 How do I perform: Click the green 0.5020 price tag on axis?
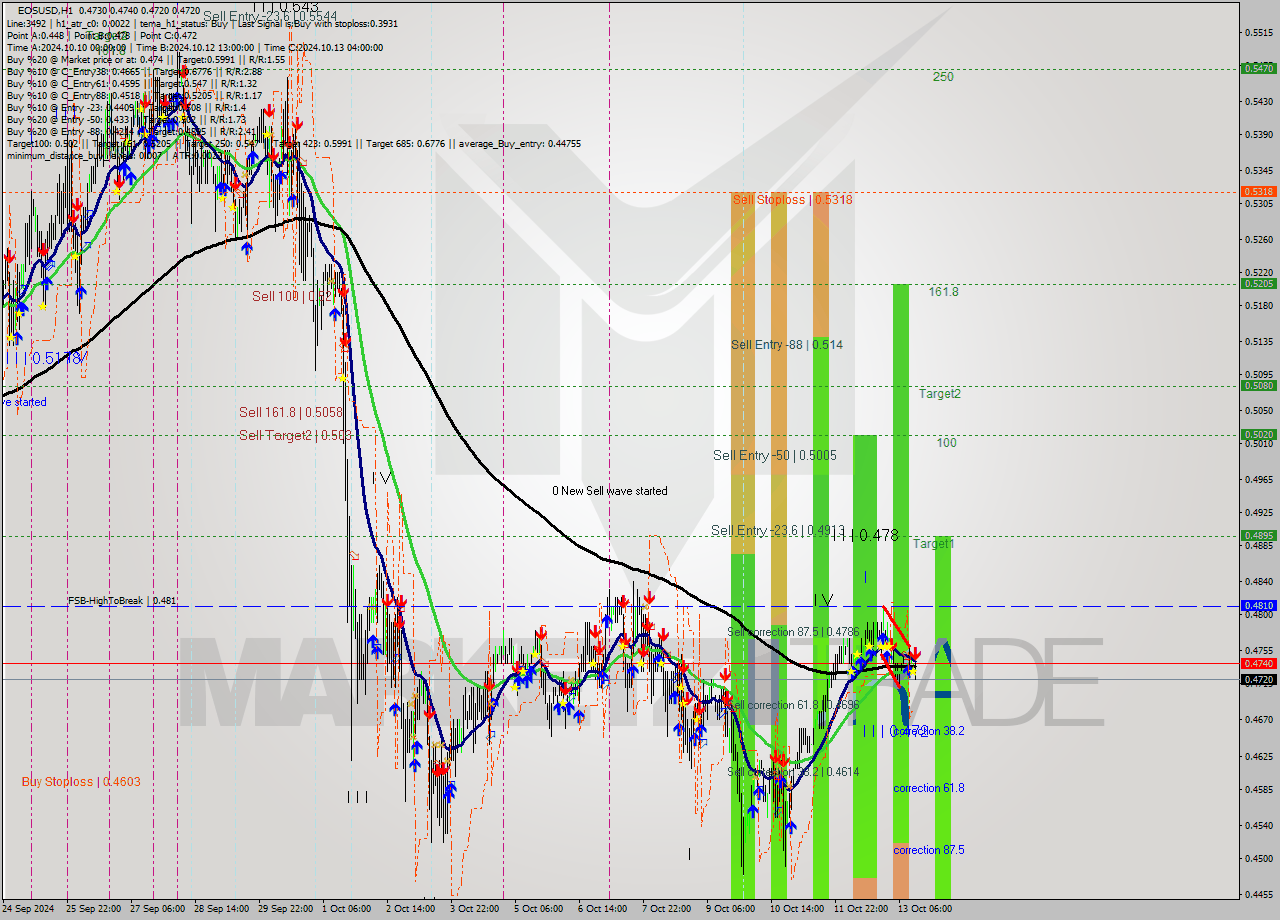click(x=1258, y=434)
